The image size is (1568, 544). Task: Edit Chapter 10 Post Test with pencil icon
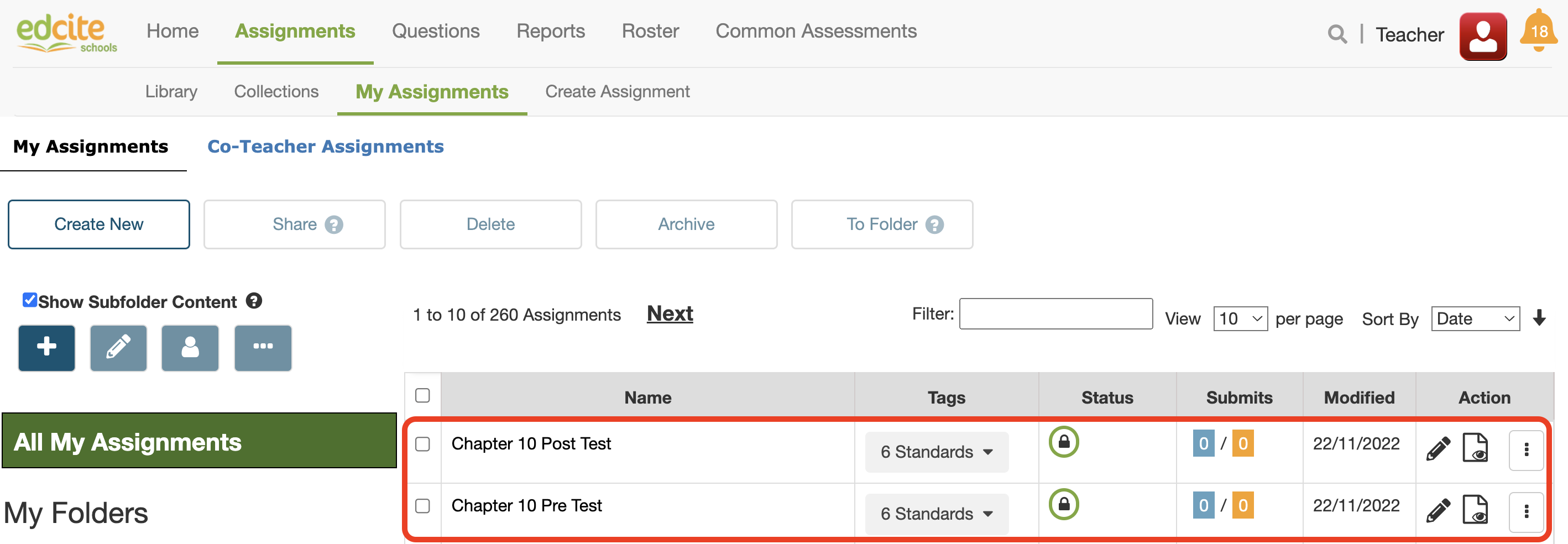point(1438,449)
